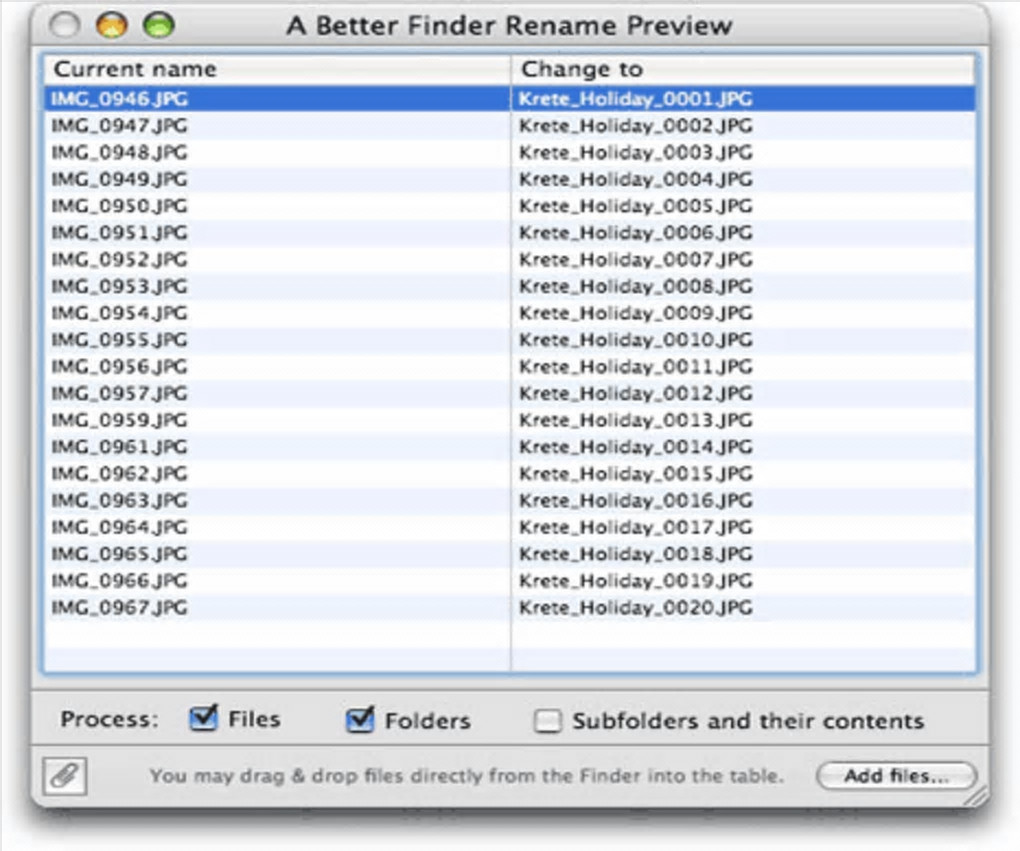Image resolution: width=1020 pixels, height=851 pixels.
Task: Click the gray close window button
Action: [x=65, y=25]
